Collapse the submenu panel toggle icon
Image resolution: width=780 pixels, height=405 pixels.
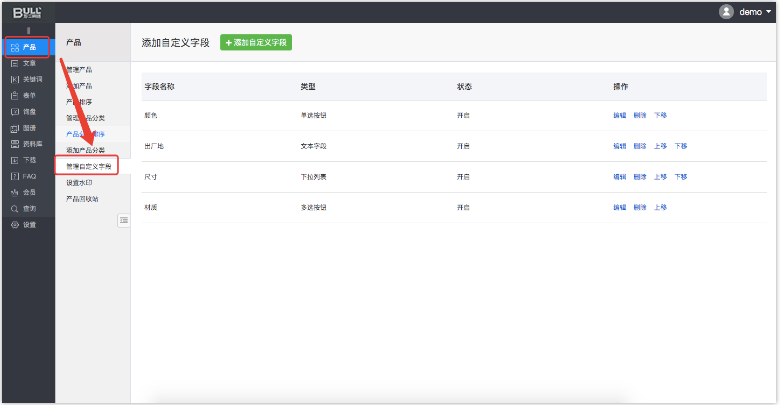click(124, 220)
